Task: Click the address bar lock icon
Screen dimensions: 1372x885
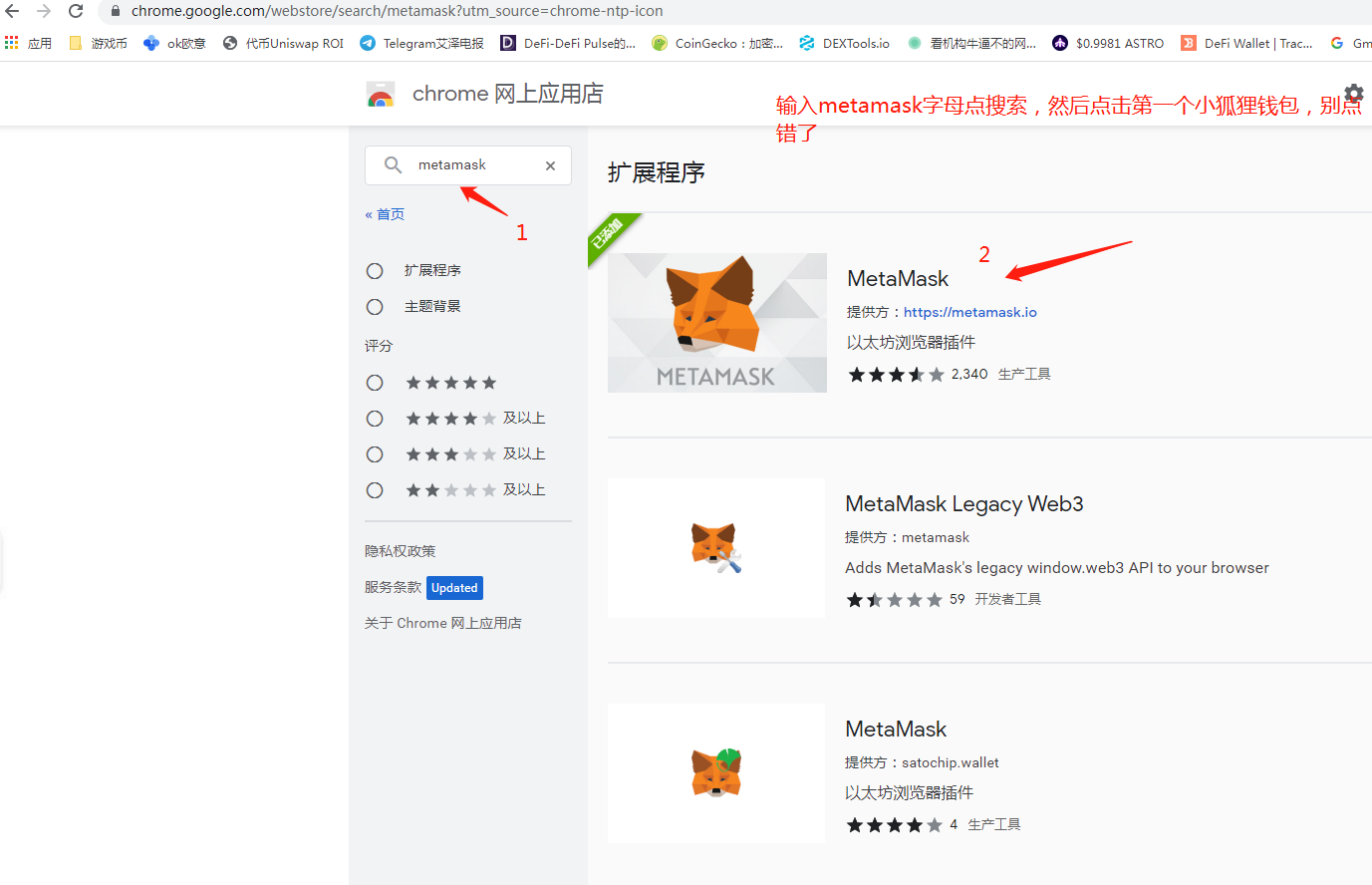Action: pyautogui.click(x=116, y=11)
